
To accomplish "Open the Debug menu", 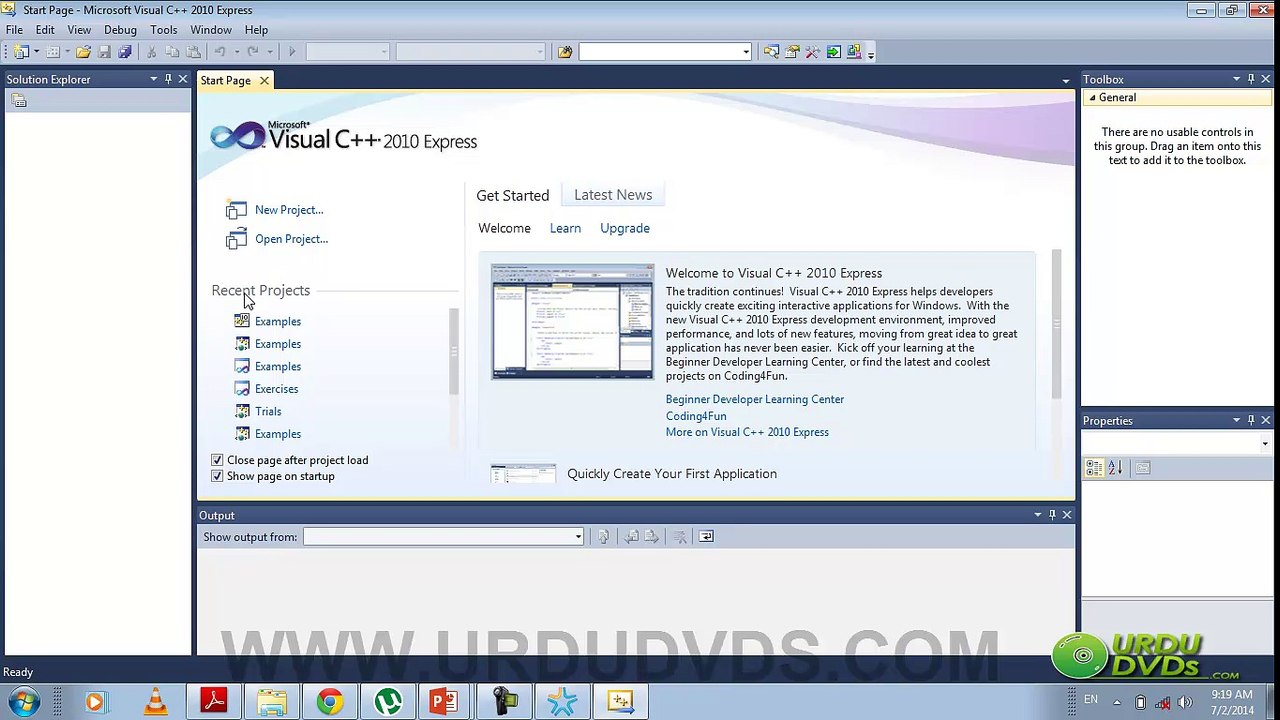I will click(x=120, y=30).
